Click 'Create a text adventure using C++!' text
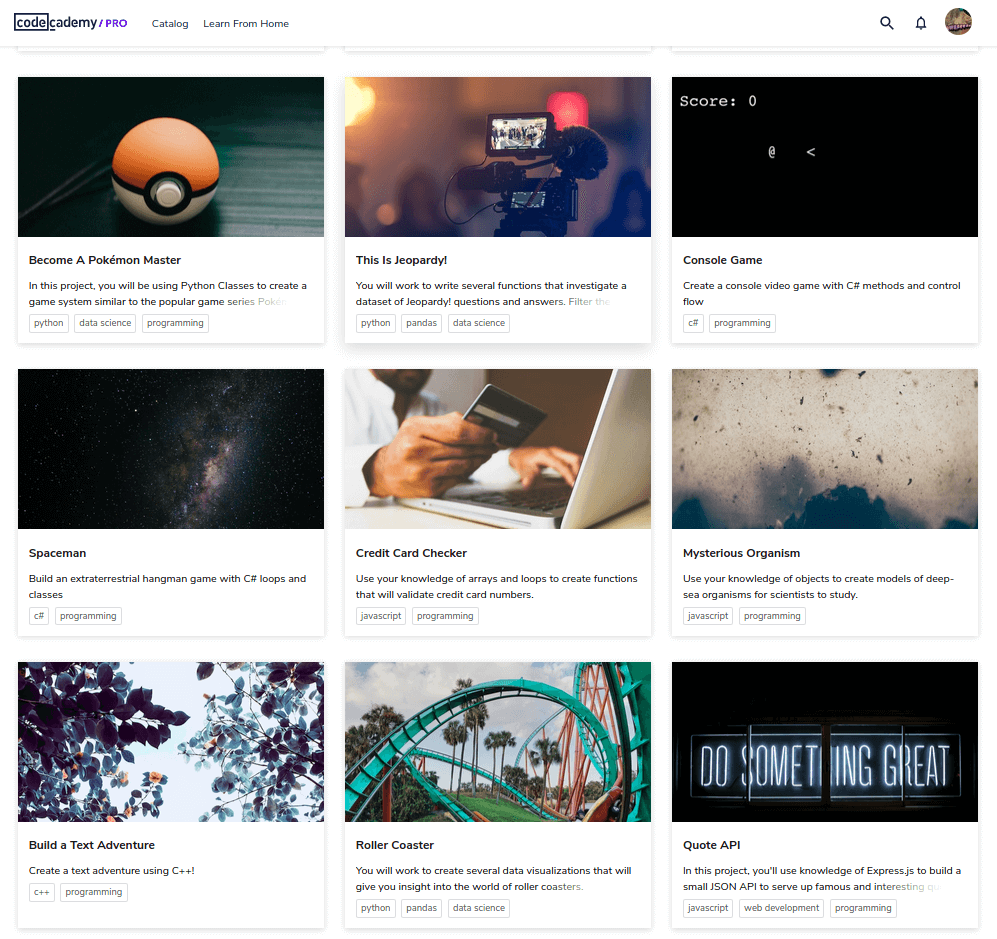Viewport: 997px width, 939px height. [x=111, y=870]
